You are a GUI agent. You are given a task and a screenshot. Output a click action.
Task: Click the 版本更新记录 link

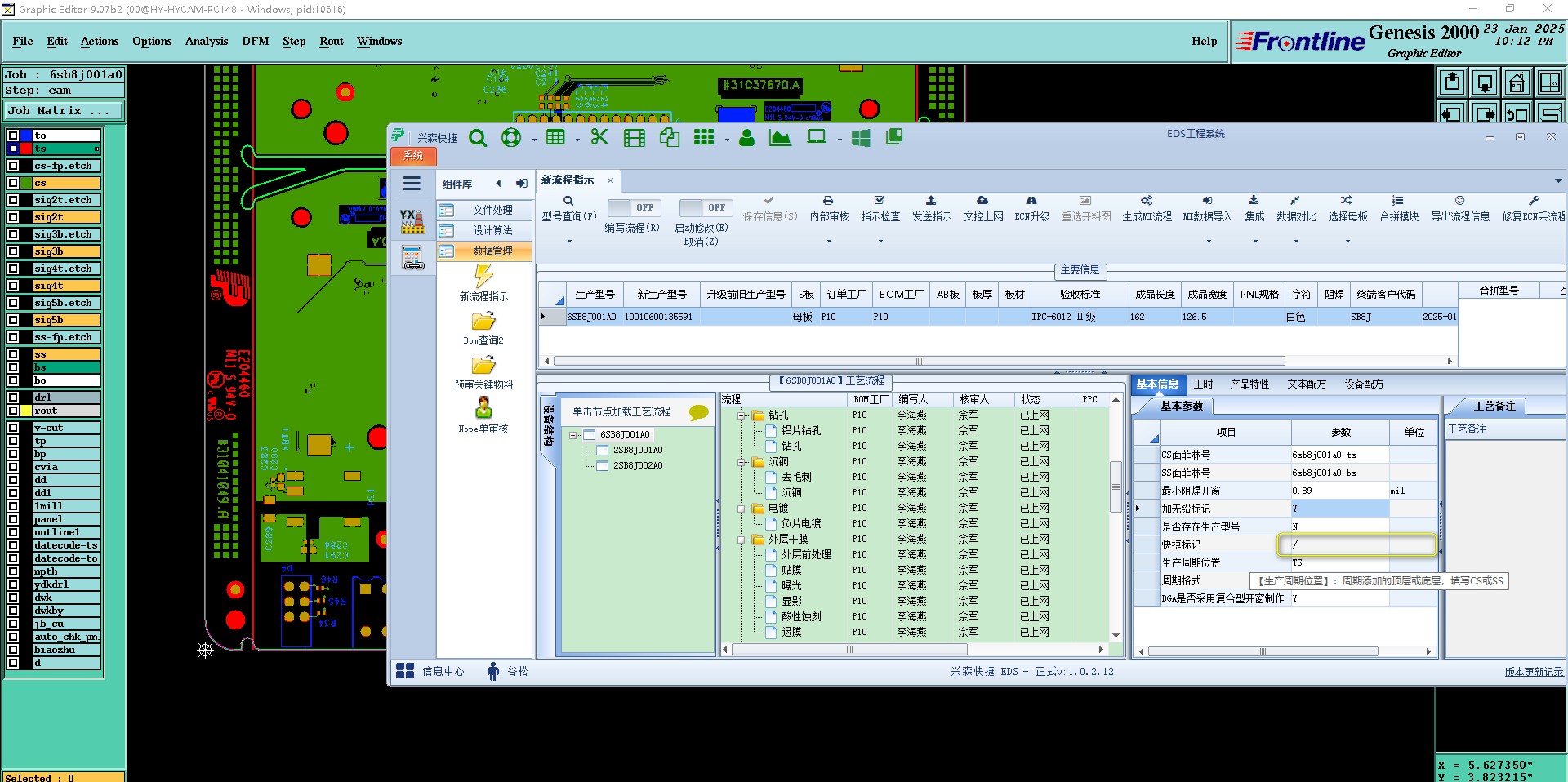point(1534,671)
